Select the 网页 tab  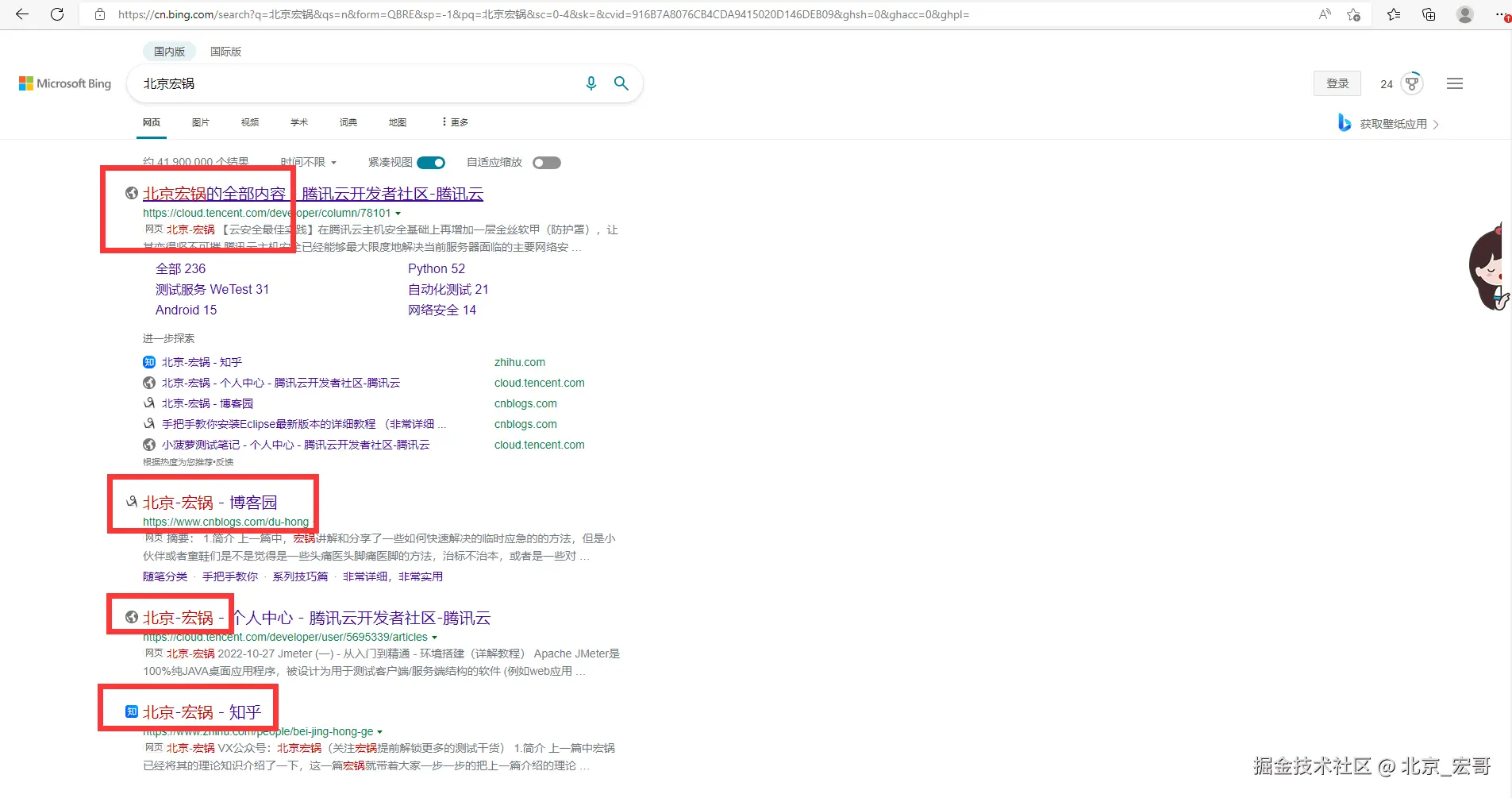coord(152,122)
